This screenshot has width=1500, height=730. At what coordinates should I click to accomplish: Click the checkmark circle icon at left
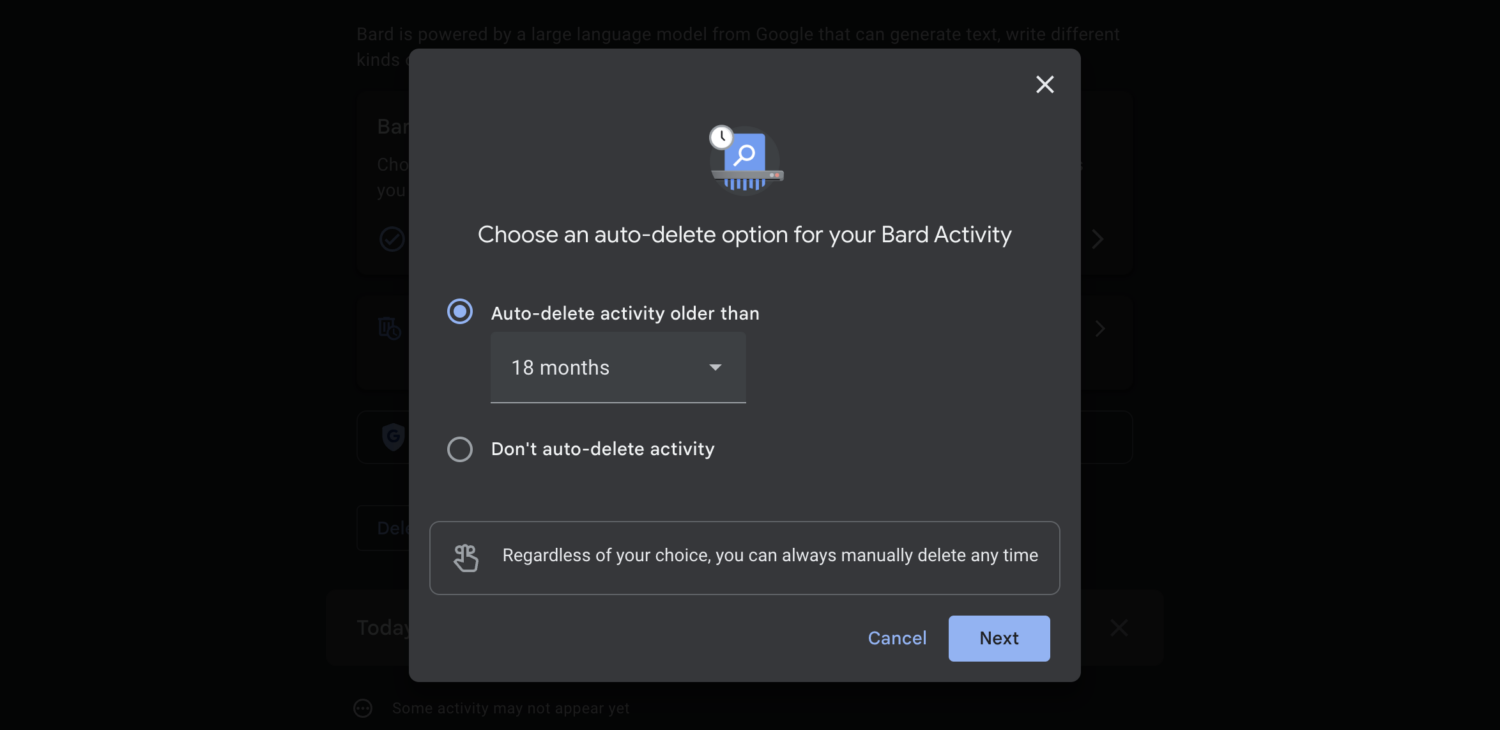pos(392,239)
